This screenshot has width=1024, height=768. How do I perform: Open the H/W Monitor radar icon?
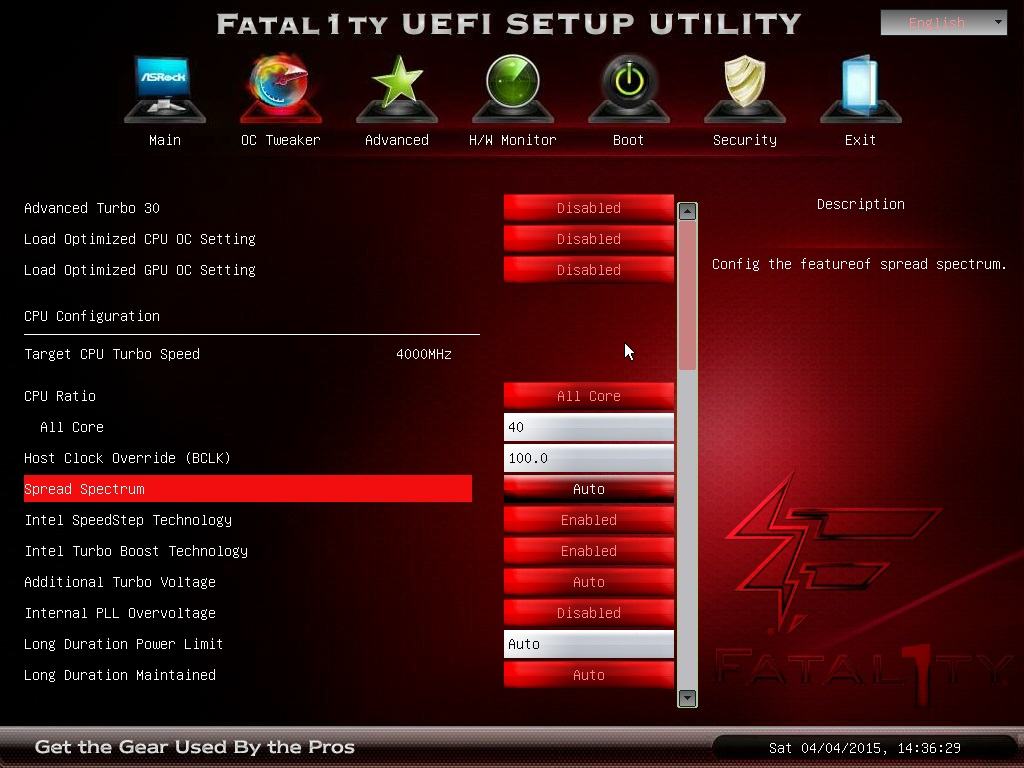(x=513, y=88)
